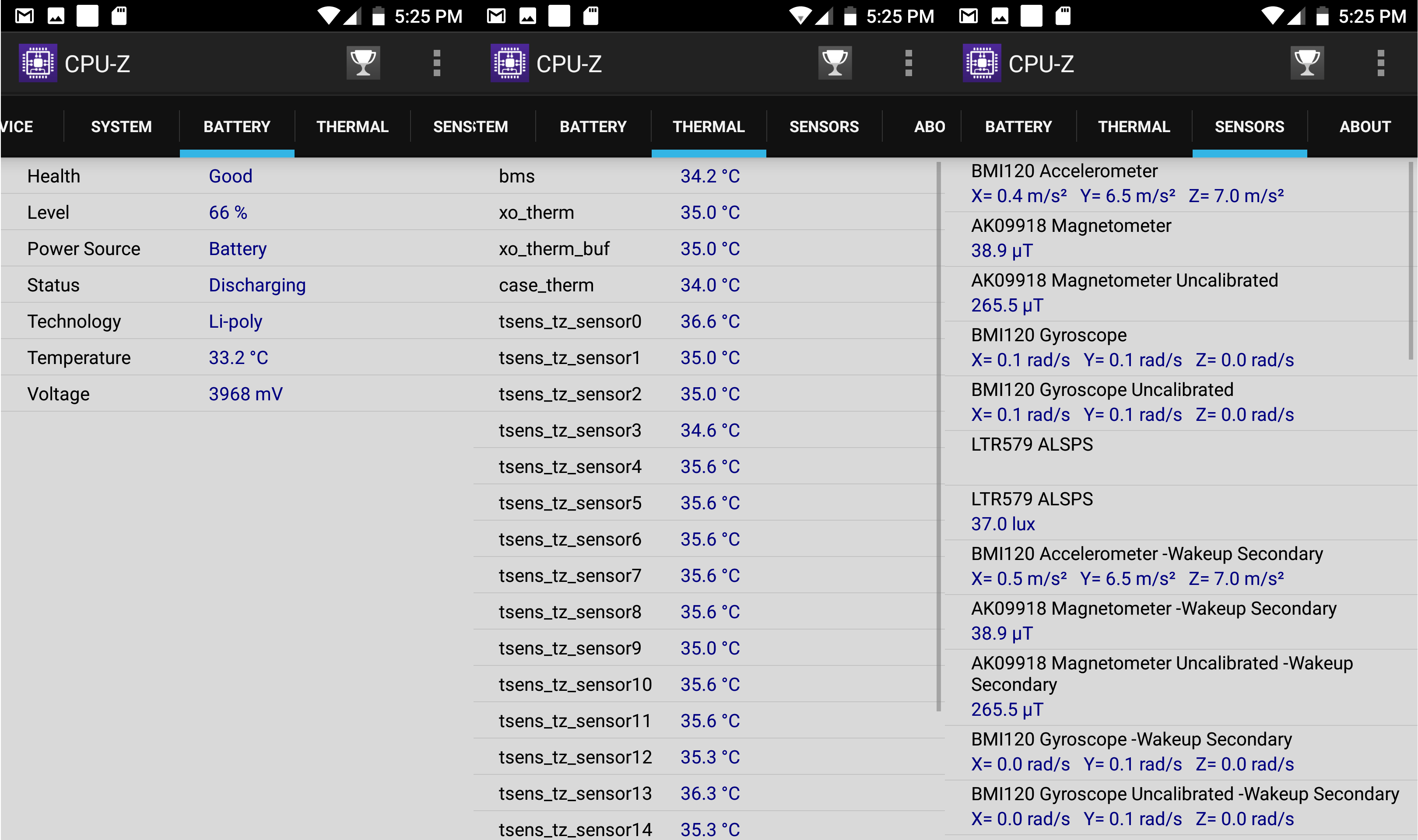Select the BATTERY tab in the middle panel
This screenshot has width=1418, height=840.
(x=593, y=126)
